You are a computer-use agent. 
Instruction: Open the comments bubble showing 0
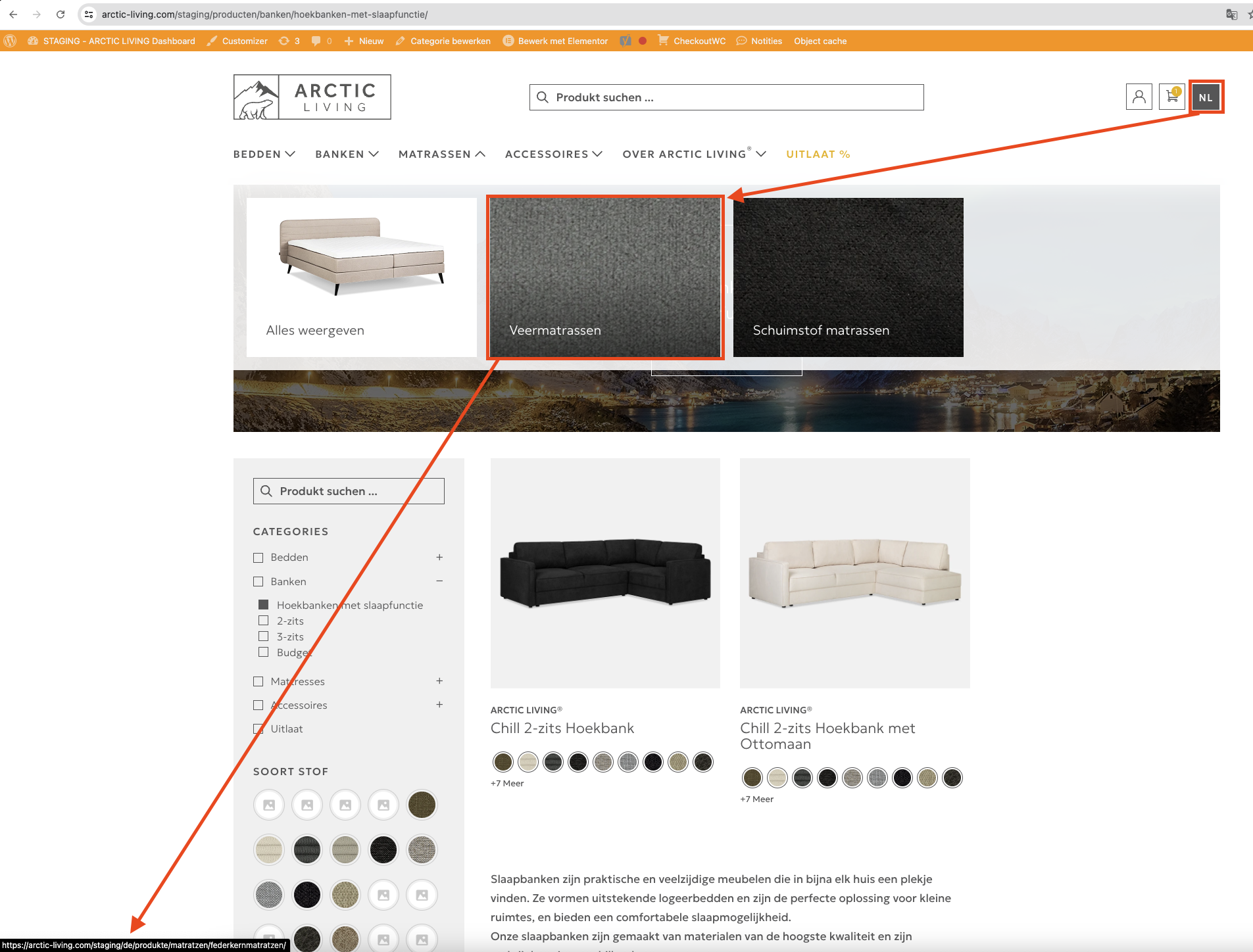click(x=322, y=41)
